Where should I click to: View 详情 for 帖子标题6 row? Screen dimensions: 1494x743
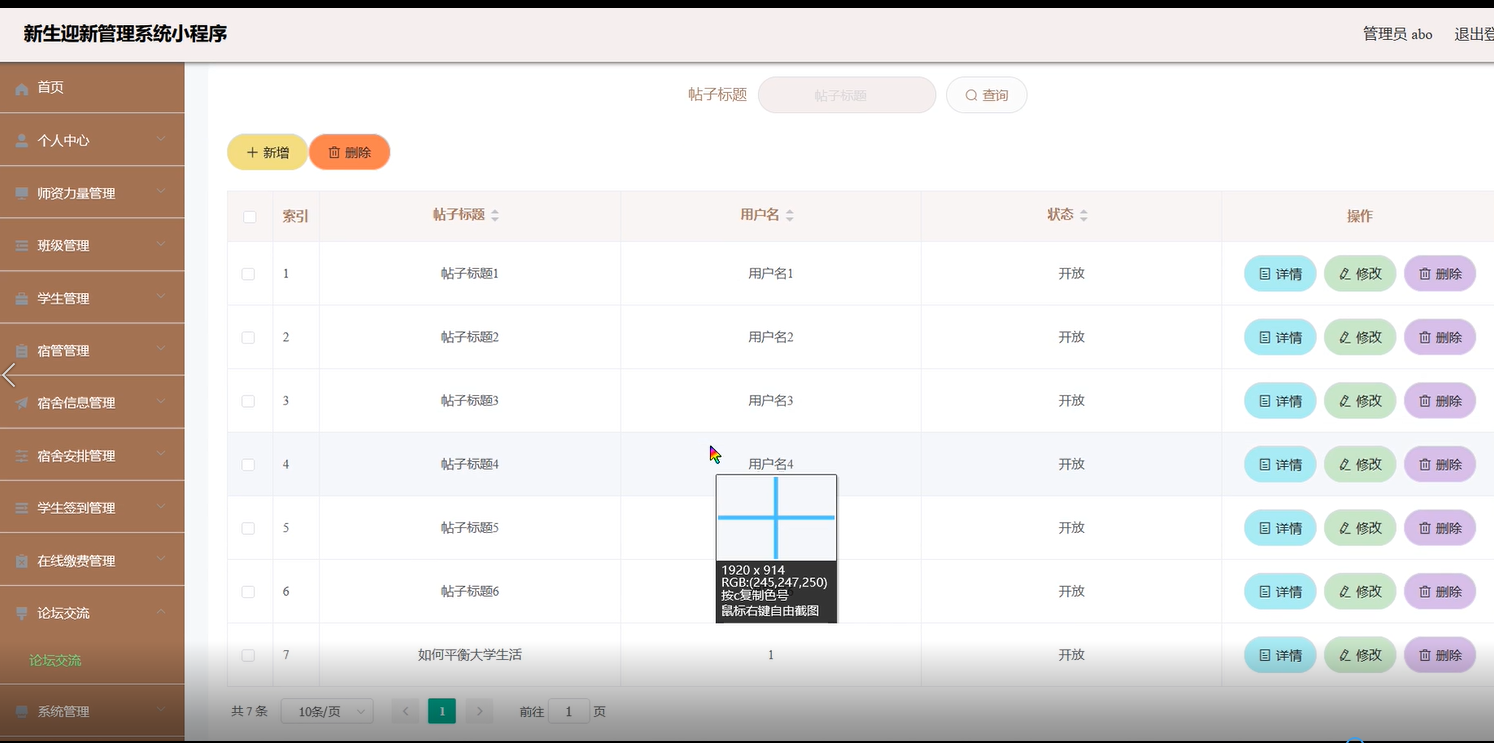[x=1280, y=592]
